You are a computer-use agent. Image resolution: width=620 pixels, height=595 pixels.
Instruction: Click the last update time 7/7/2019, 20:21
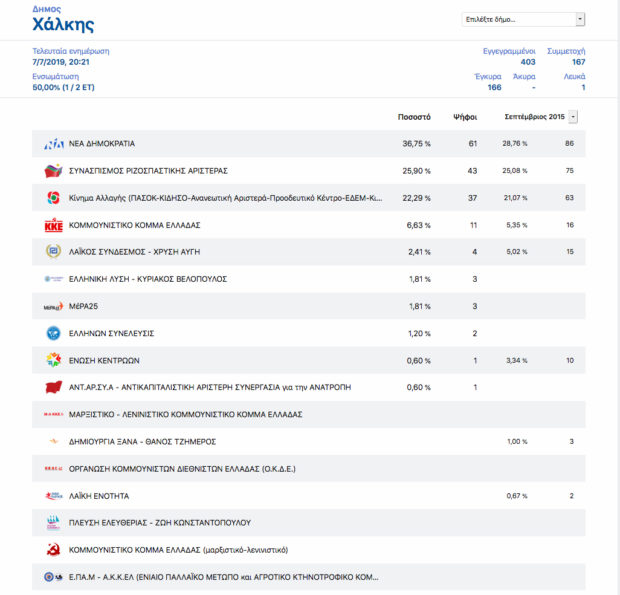coord(61,62)
